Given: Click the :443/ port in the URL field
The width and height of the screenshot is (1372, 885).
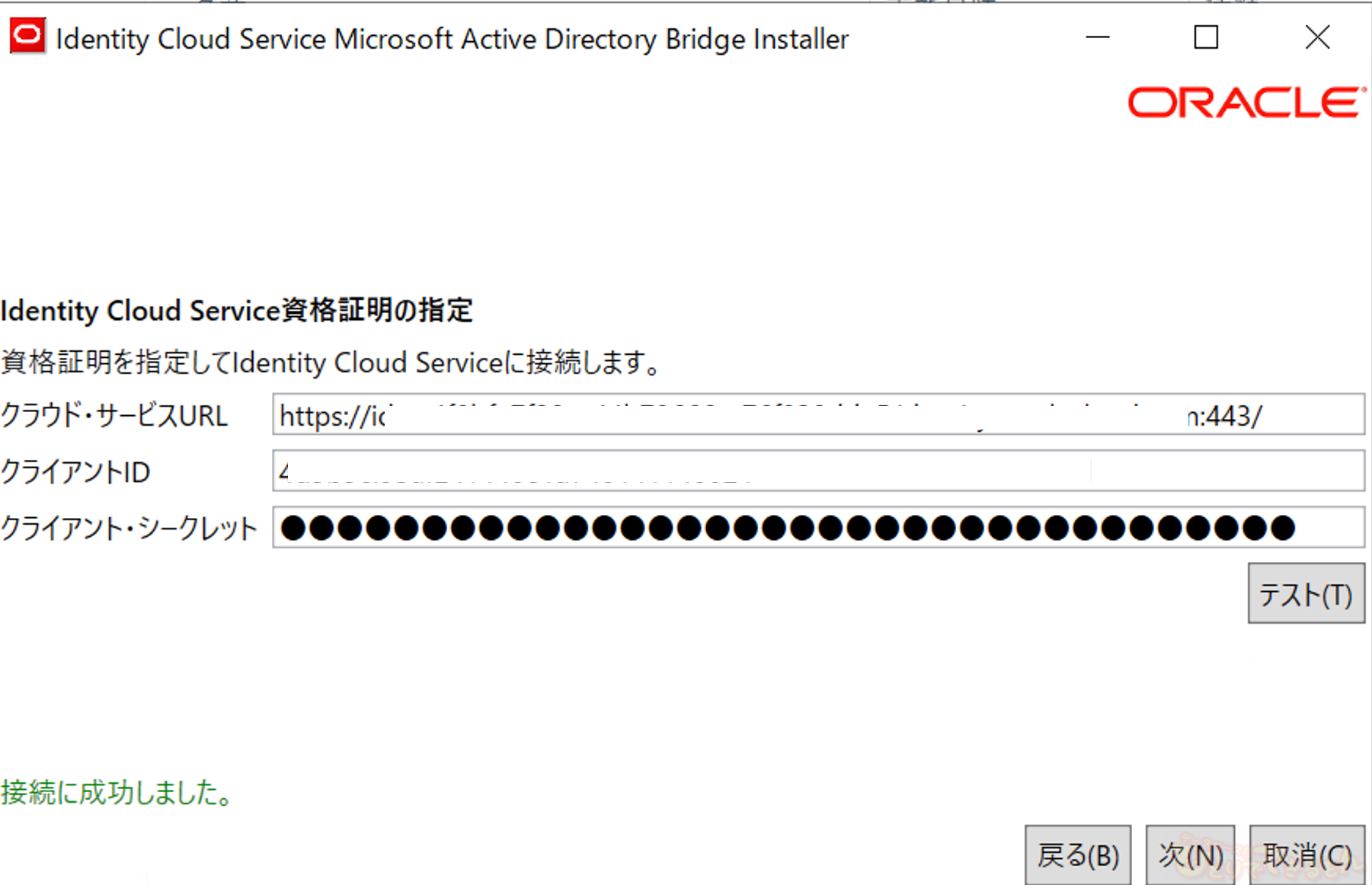Looking at the screenshot, I should [x=1230, y=416].
